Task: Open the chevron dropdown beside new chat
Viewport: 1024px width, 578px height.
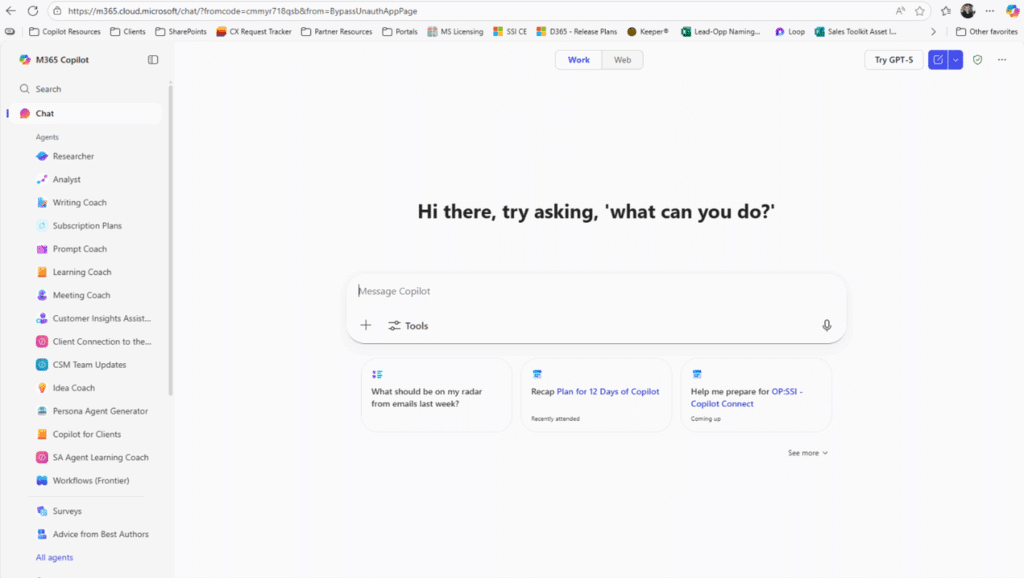Action: [956, 59]
